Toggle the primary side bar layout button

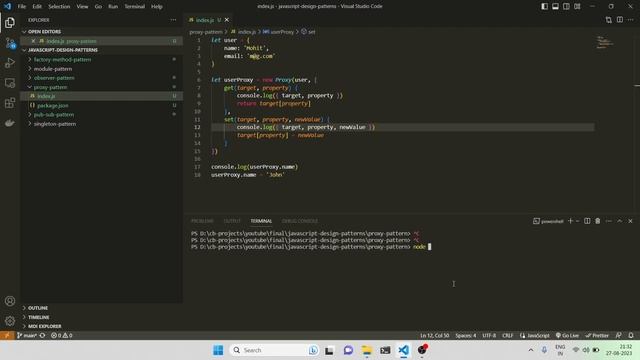pos(544,6)
